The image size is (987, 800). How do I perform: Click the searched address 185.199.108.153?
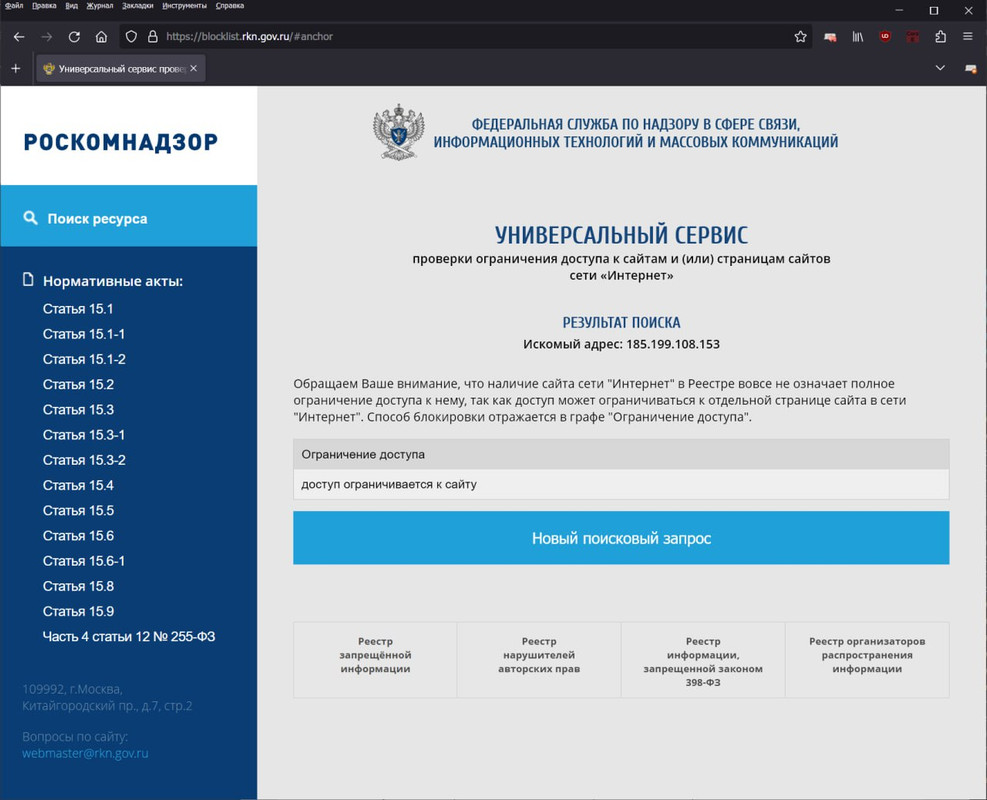[x=673, y=344]
